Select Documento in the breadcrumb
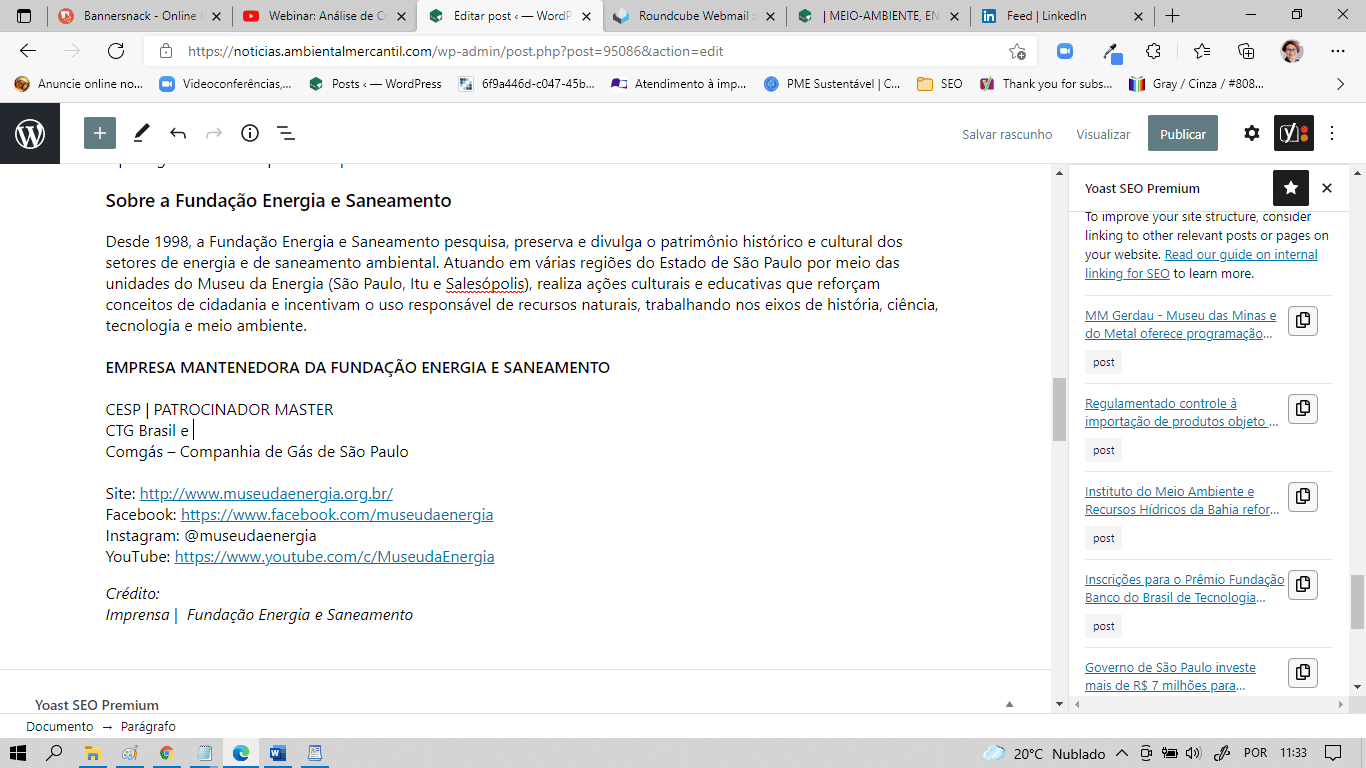1366x768 pixels. click(60, 727)
